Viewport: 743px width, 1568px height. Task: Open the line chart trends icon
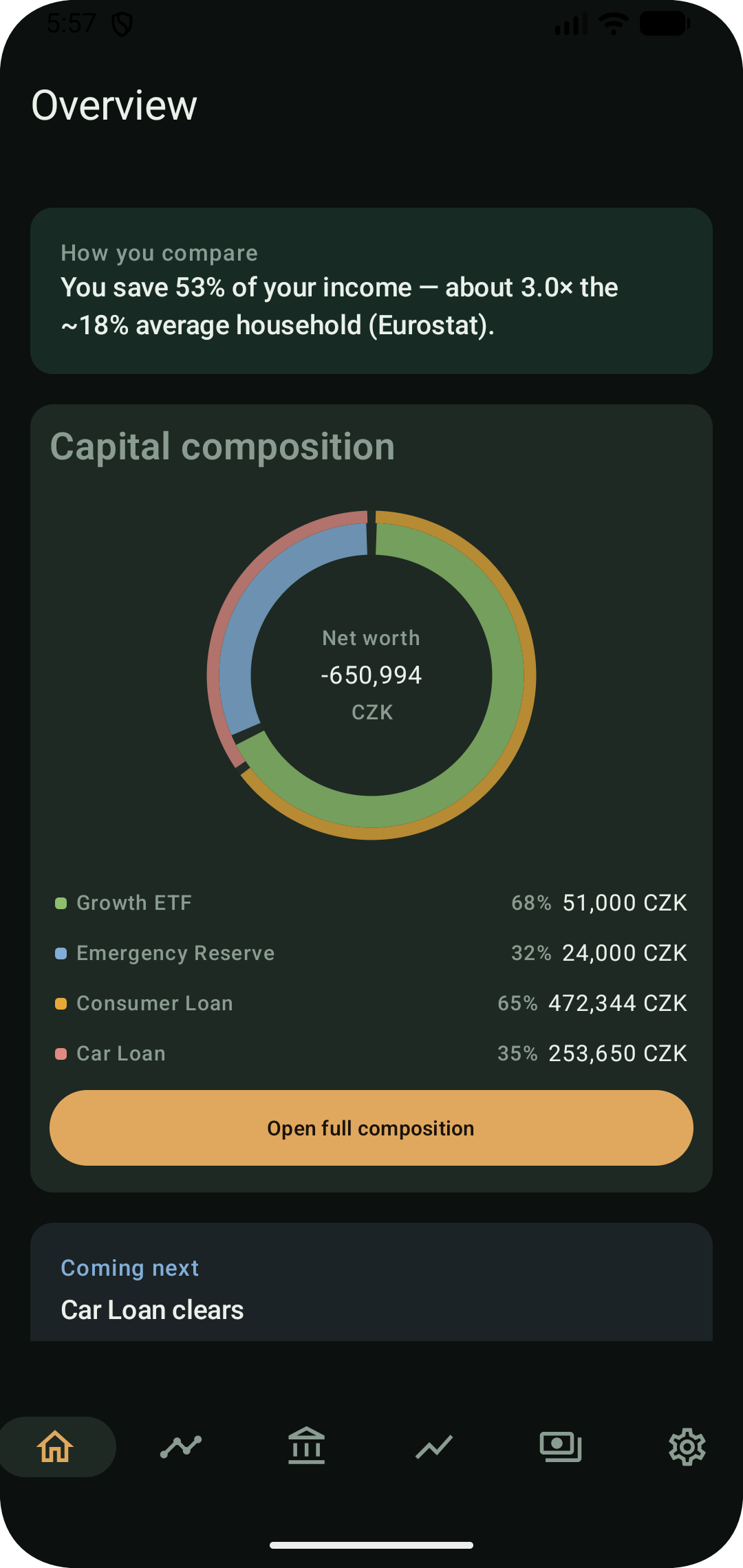434,1447
